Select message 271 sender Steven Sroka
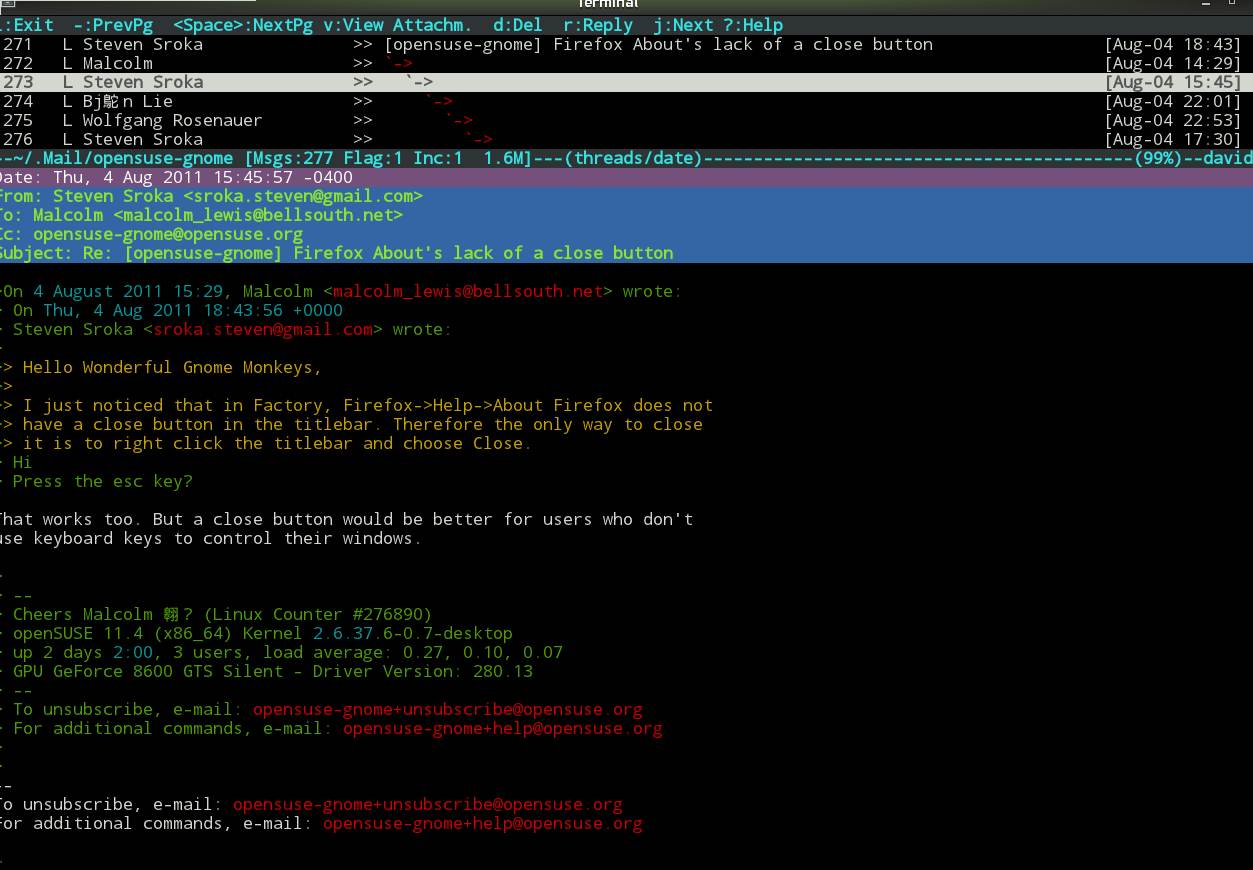Screen dimensions: 1253x870 coord(143,44)
